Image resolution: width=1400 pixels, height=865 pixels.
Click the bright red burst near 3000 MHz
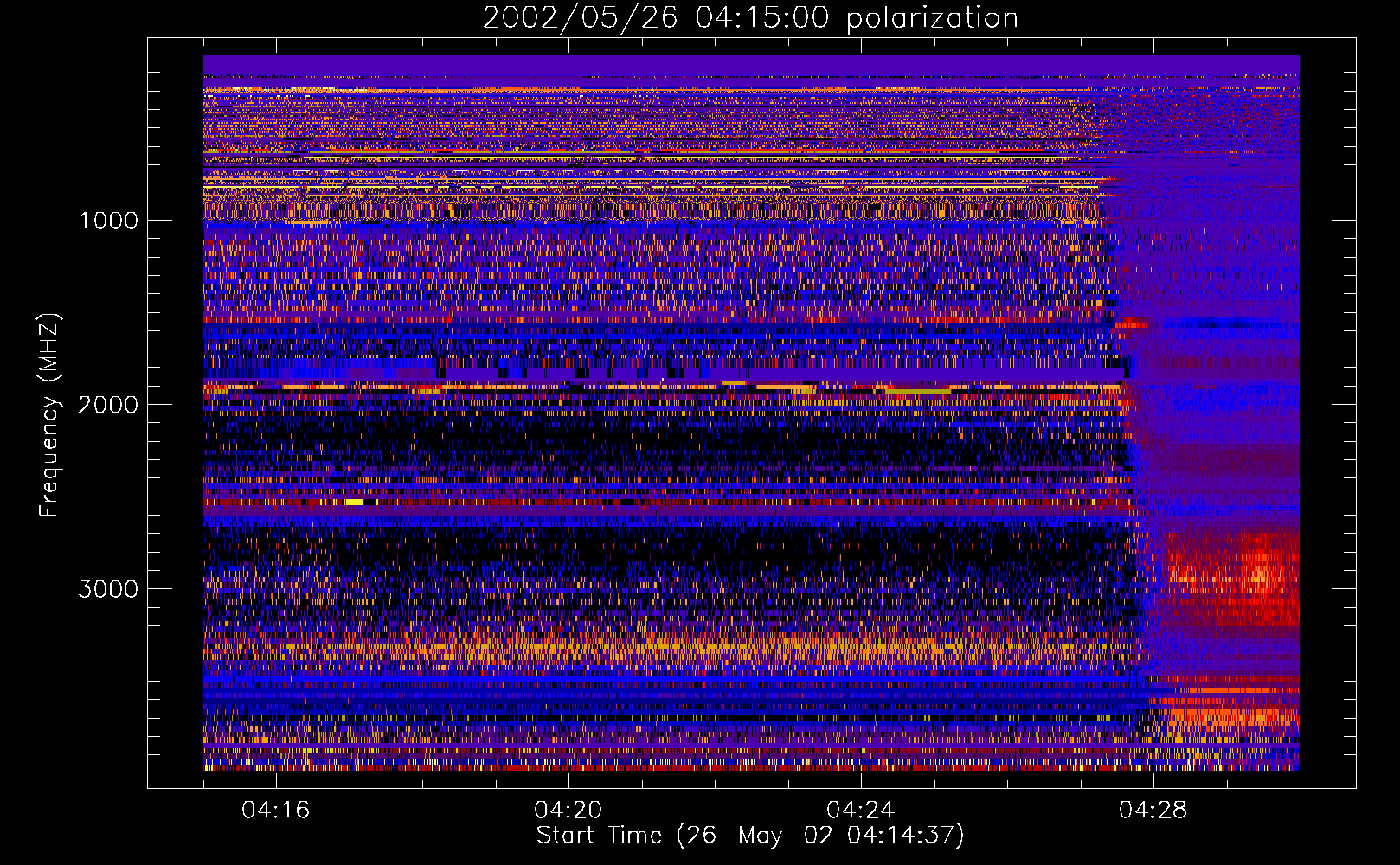(x=1233, y=580)
